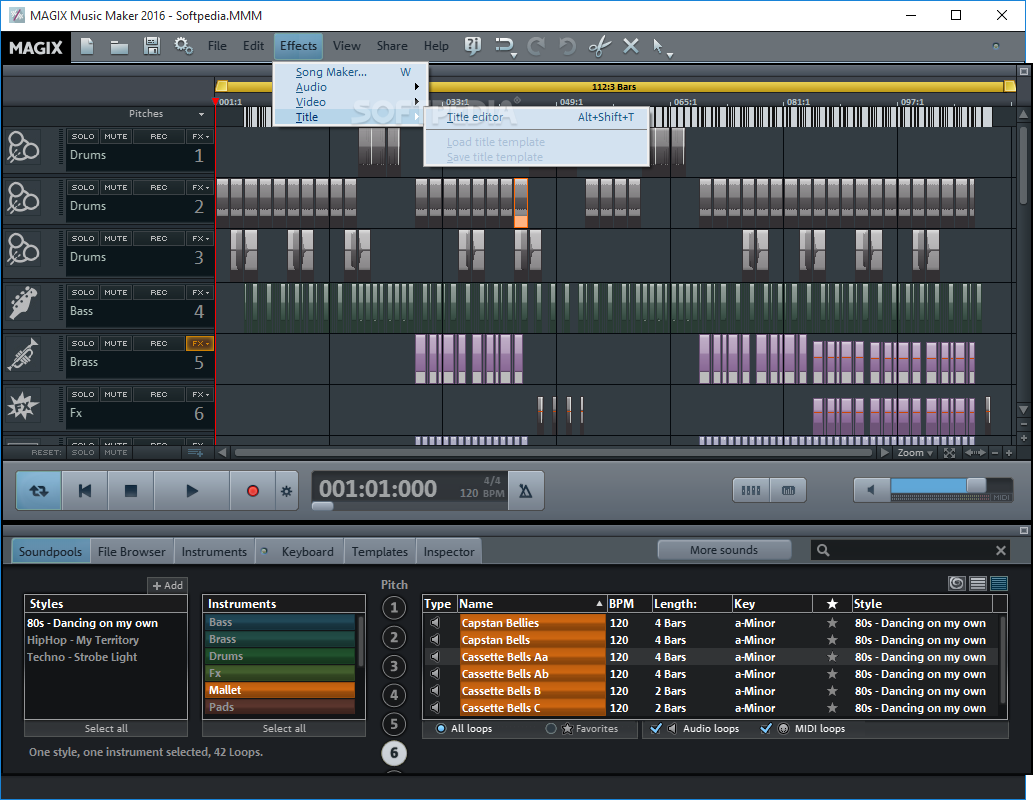Open the insert mode dropdown
The width and height of the screenshot is (1033, 800).
click(x=505, y=46)
